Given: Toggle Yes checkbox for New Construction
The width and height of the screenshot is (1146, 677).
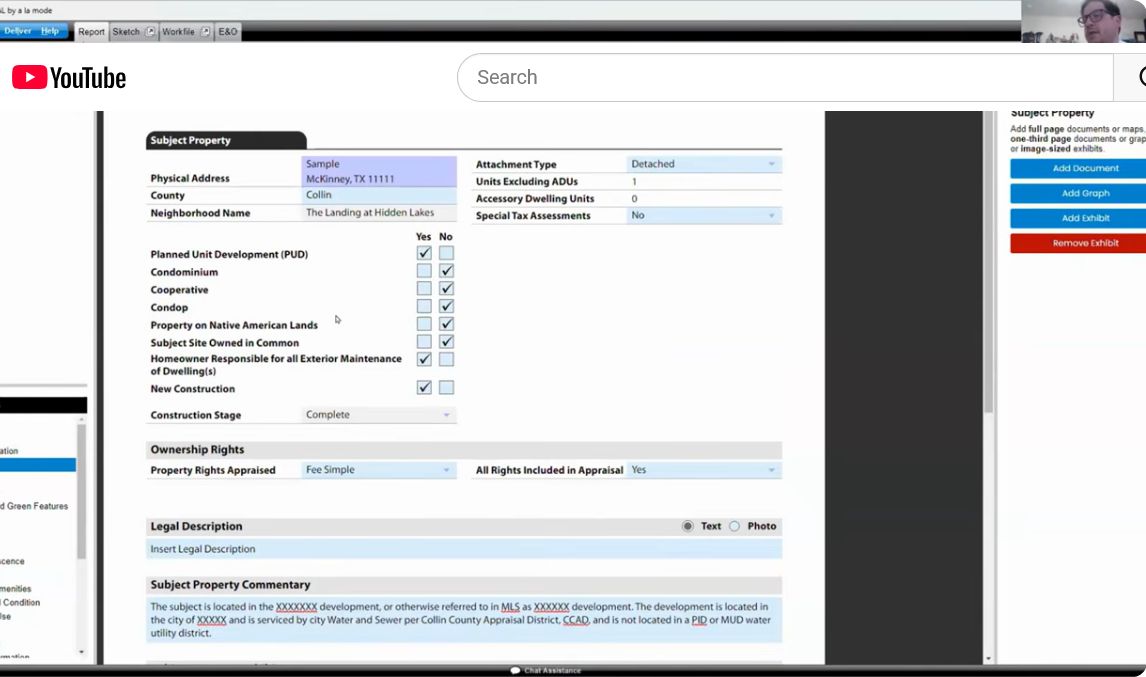Looking at the screenshot, I should tap(424, 387).
